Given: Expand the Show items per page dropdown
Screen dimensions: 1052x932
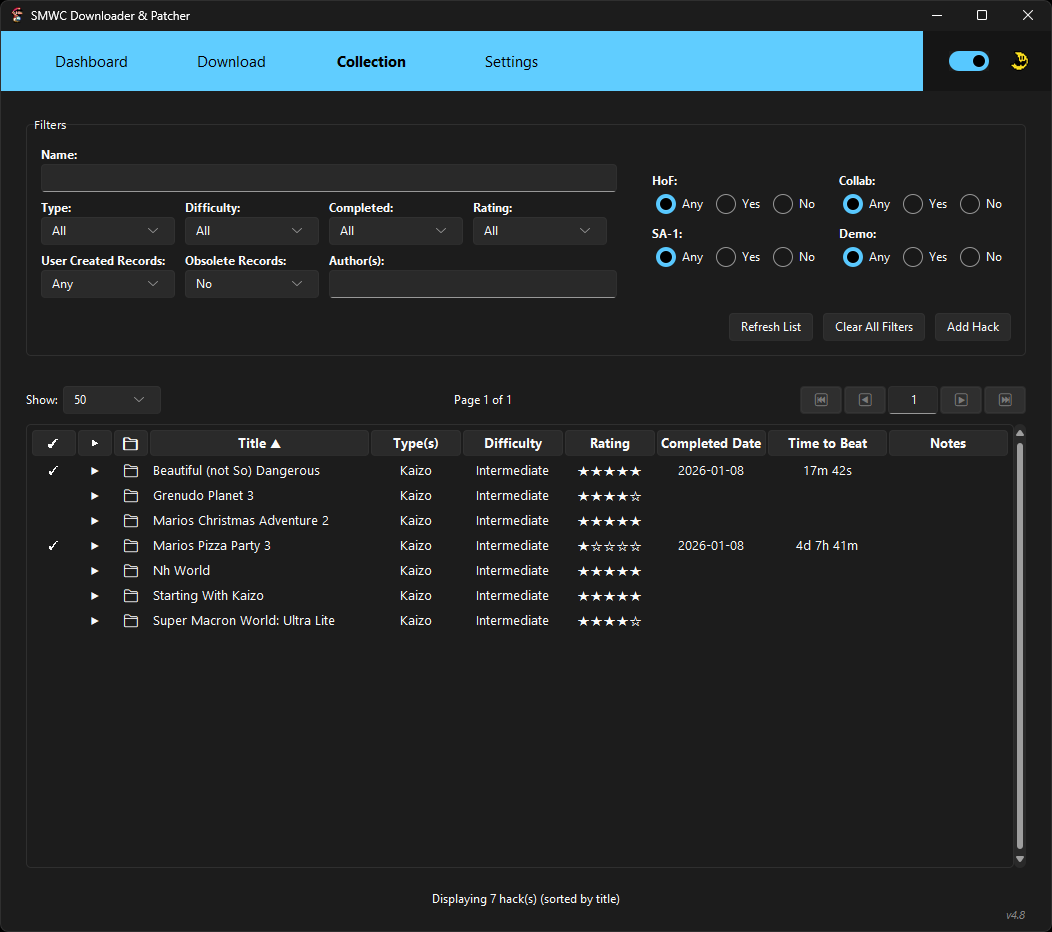Looking at the screenshot, I should click(x=111, y=399).
